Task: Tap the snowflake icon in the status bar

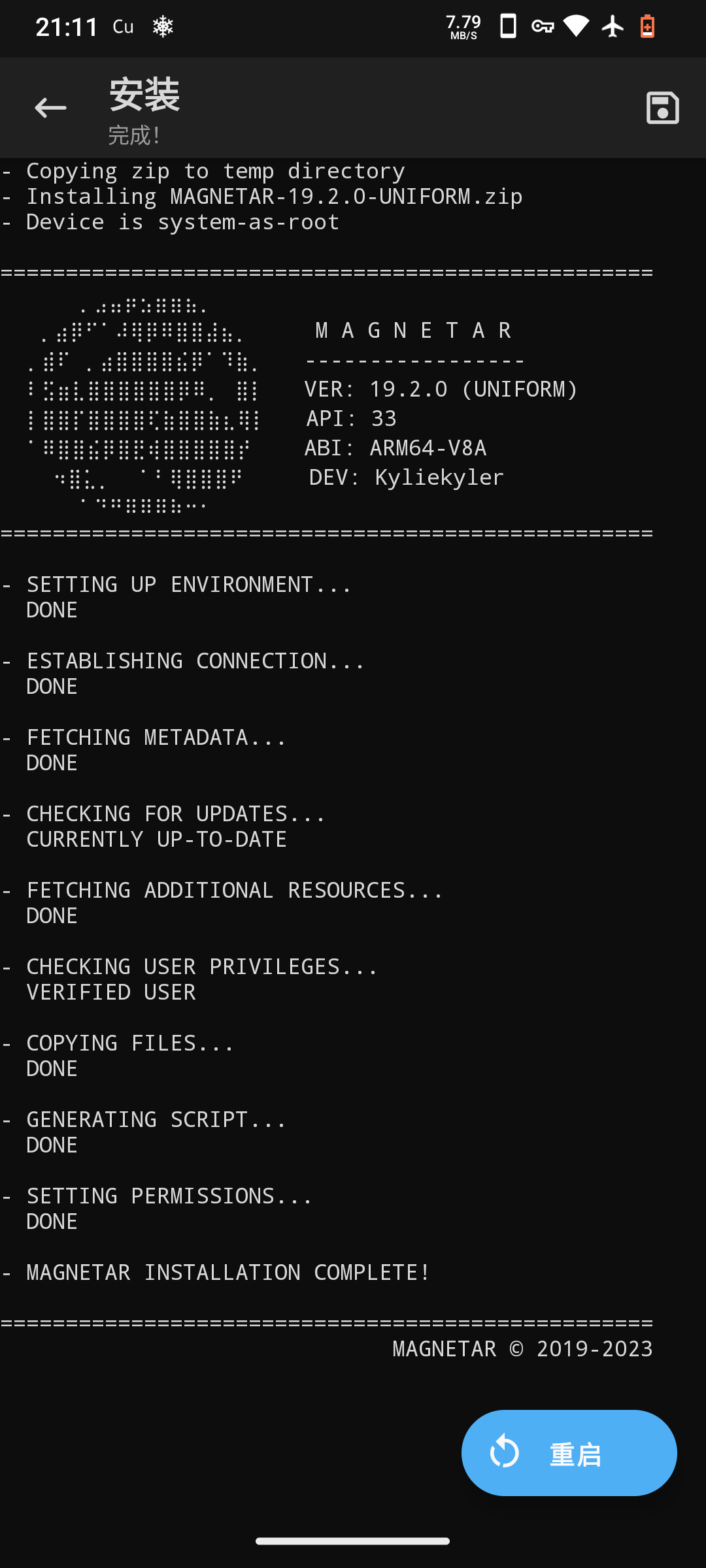Action: [x=163, y=27]
